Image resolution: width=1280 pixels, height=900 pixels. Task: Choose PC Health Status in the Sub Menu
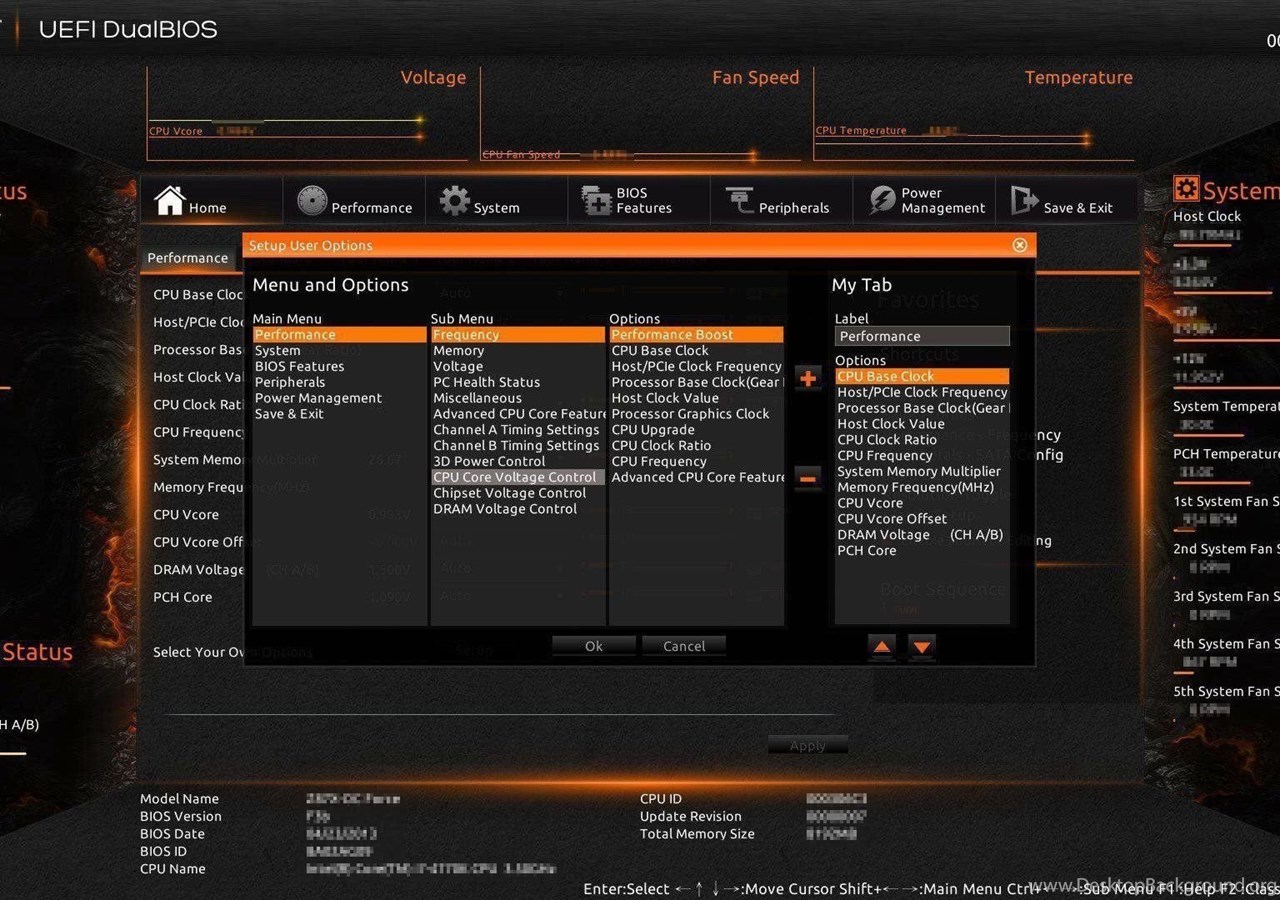point(518,382)
